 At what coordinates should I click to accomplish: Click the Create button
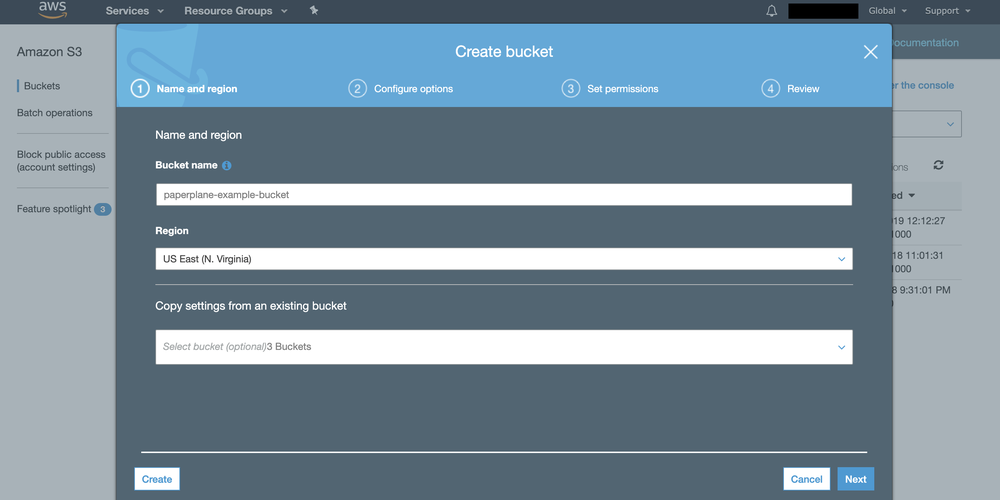click(x=157, y=479)
